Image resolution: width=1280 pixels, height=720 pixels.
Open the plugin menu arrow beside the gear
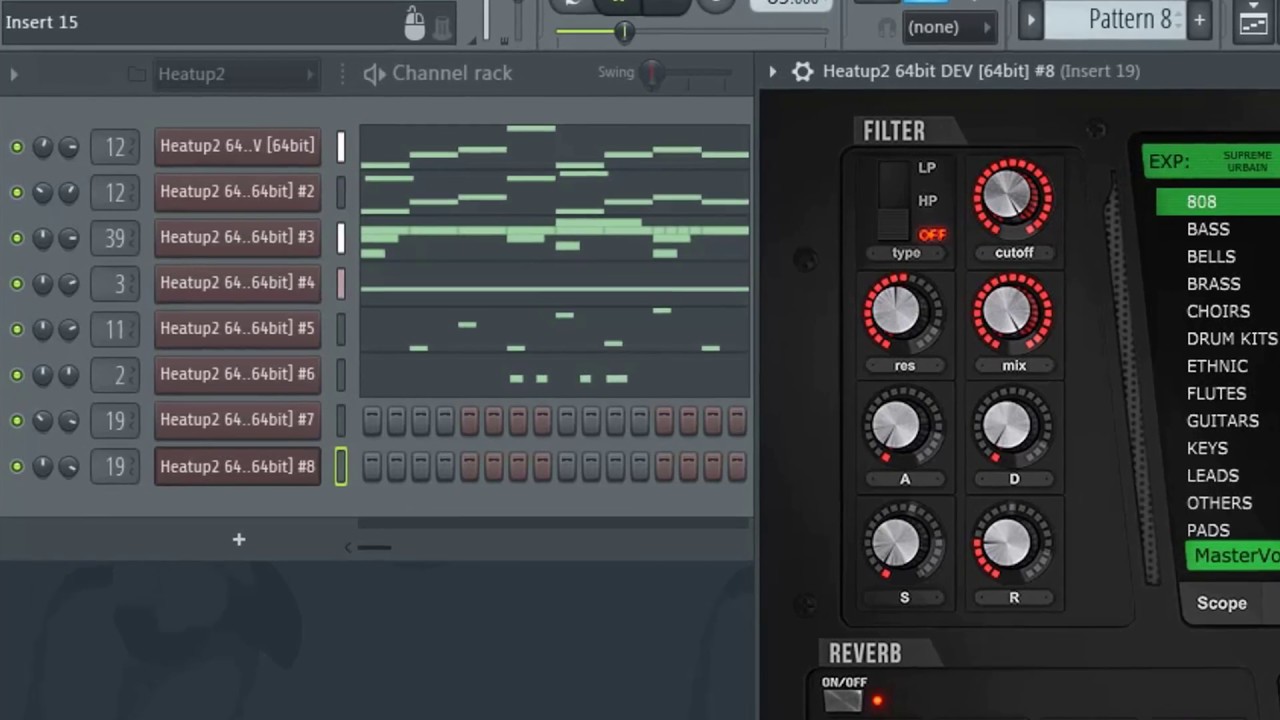[x=772, y=71]
